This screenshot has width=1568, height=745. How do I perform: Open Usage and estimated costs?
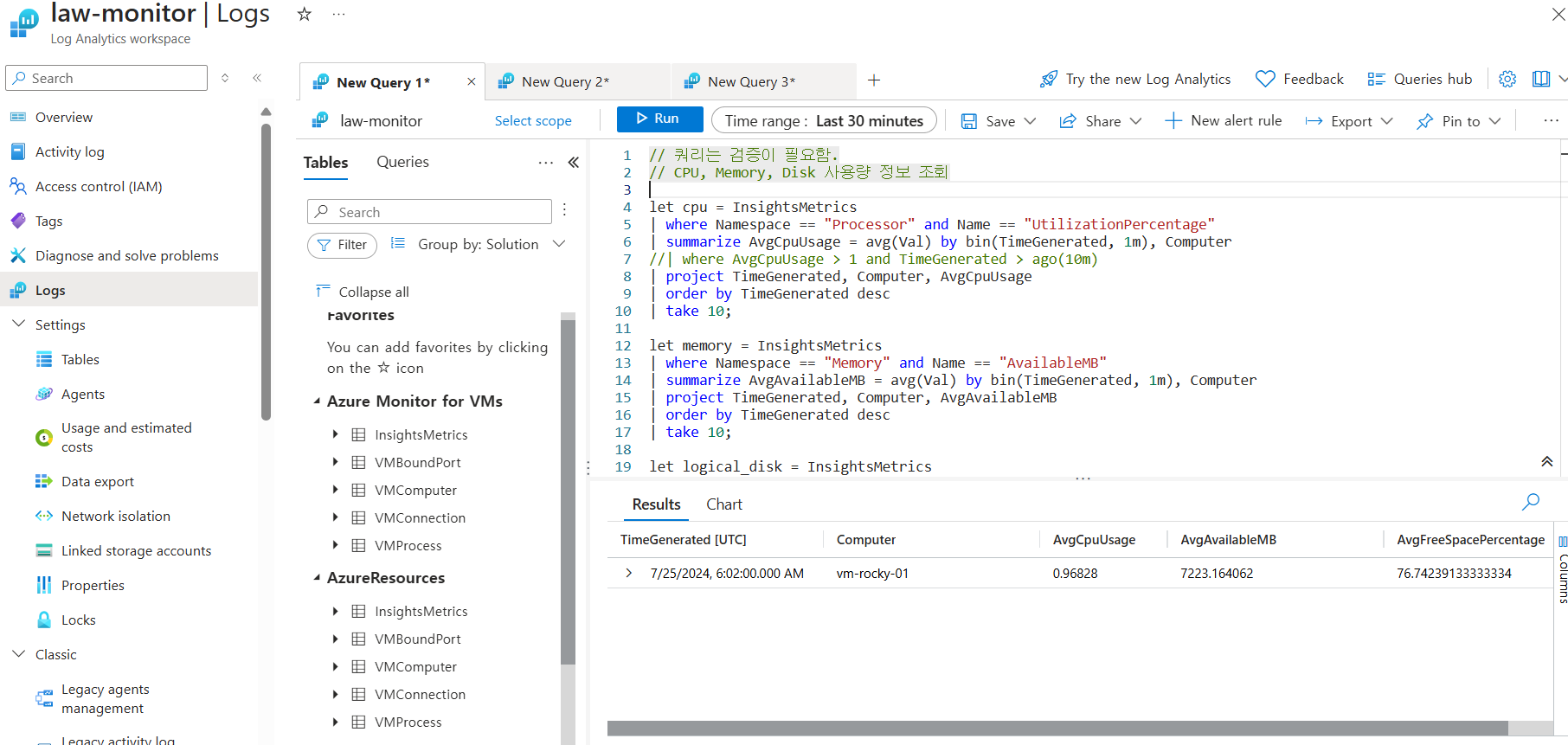(126, 438)
